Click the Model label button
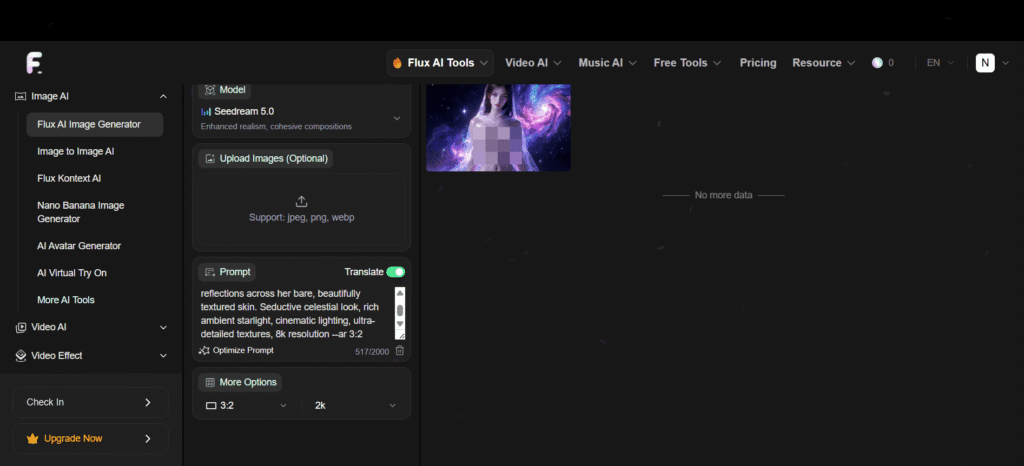 [x=225, y=89]
